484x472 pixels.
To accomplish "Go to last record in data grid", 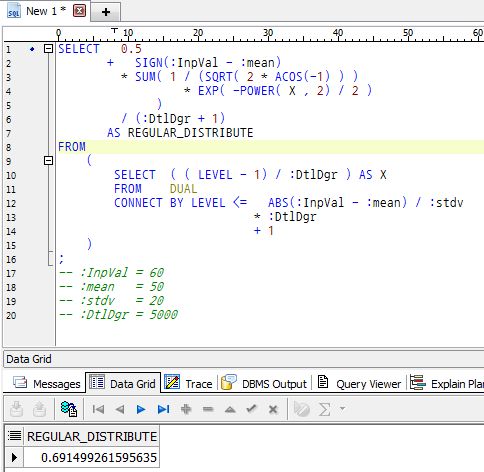I will 163,409.
